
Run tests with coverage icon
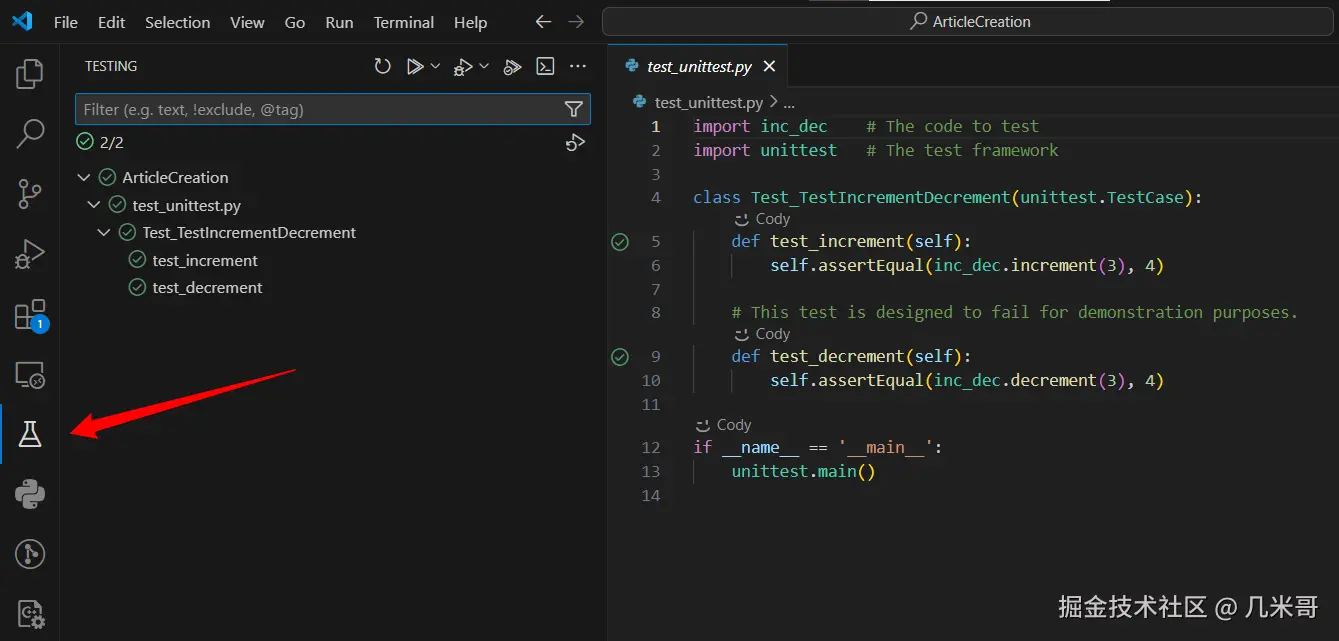coord(511,66)
